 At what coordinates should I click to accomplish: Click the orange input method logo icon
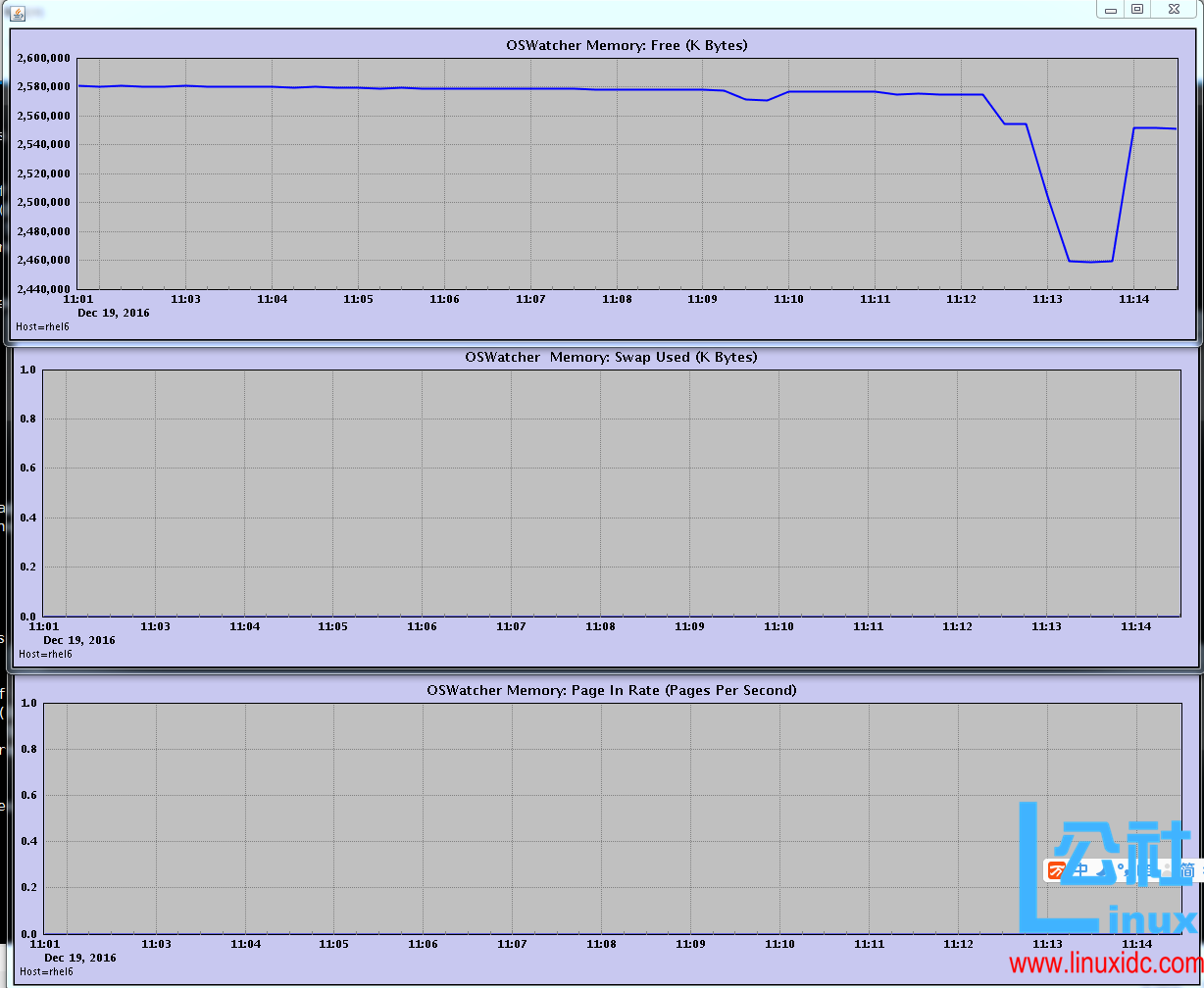1056,870
